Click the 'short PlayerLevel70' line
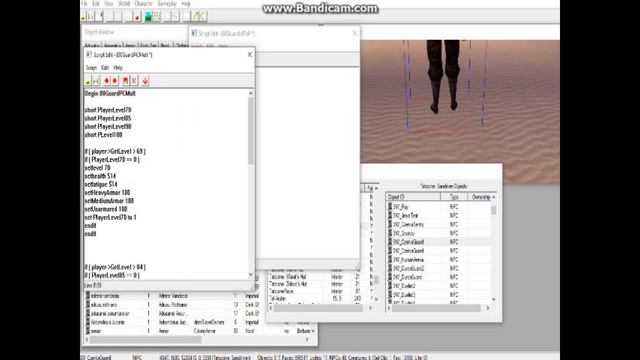Viewport: 640px width, 360px height. pyautogui.click(x=108, y=110)
